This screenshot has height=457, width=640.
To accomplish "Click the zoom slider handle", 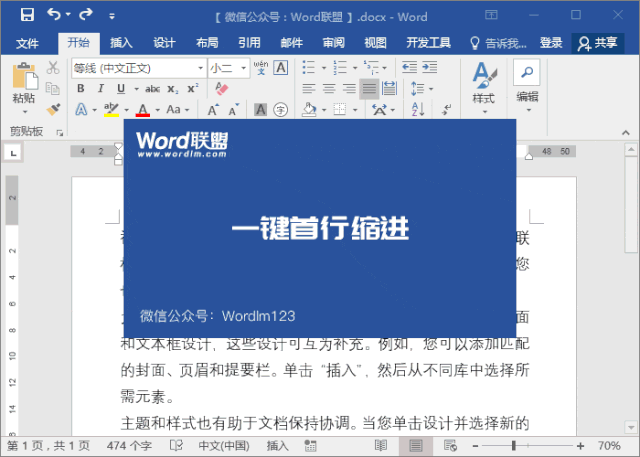I will click(x=513, y=446).
